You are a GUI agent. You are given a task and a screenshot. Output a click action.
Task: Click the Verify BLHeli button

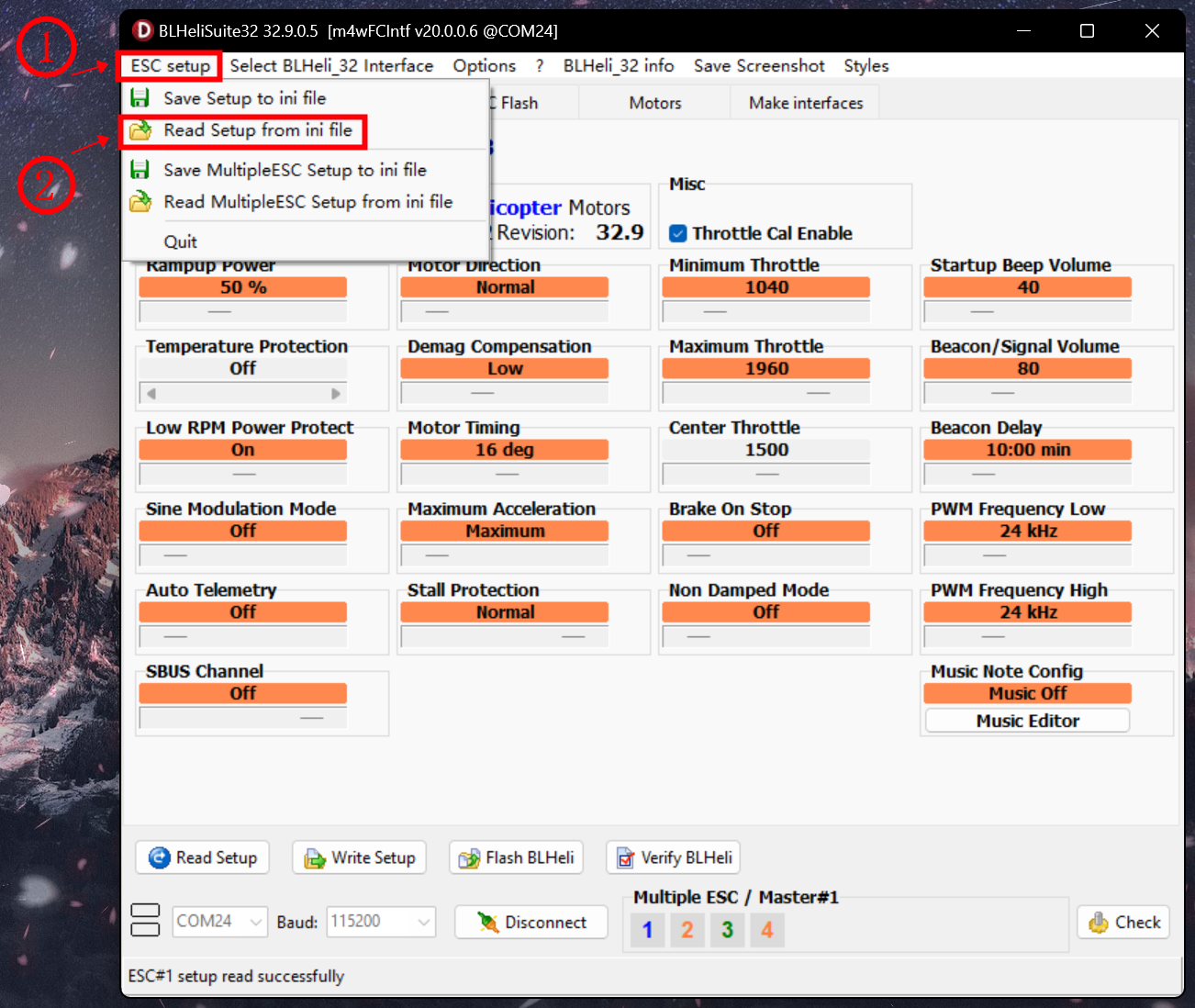coord(674,857)
